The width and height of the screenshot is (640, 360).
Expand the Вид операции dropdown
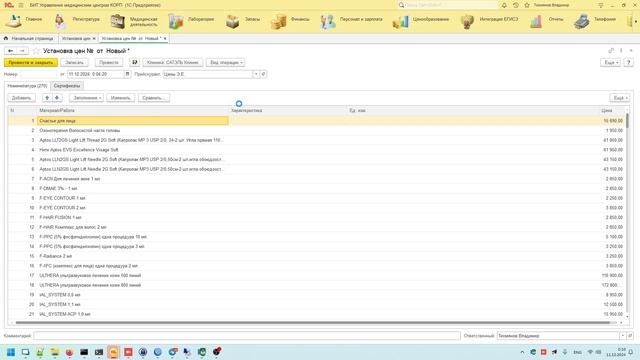point(226,62)
